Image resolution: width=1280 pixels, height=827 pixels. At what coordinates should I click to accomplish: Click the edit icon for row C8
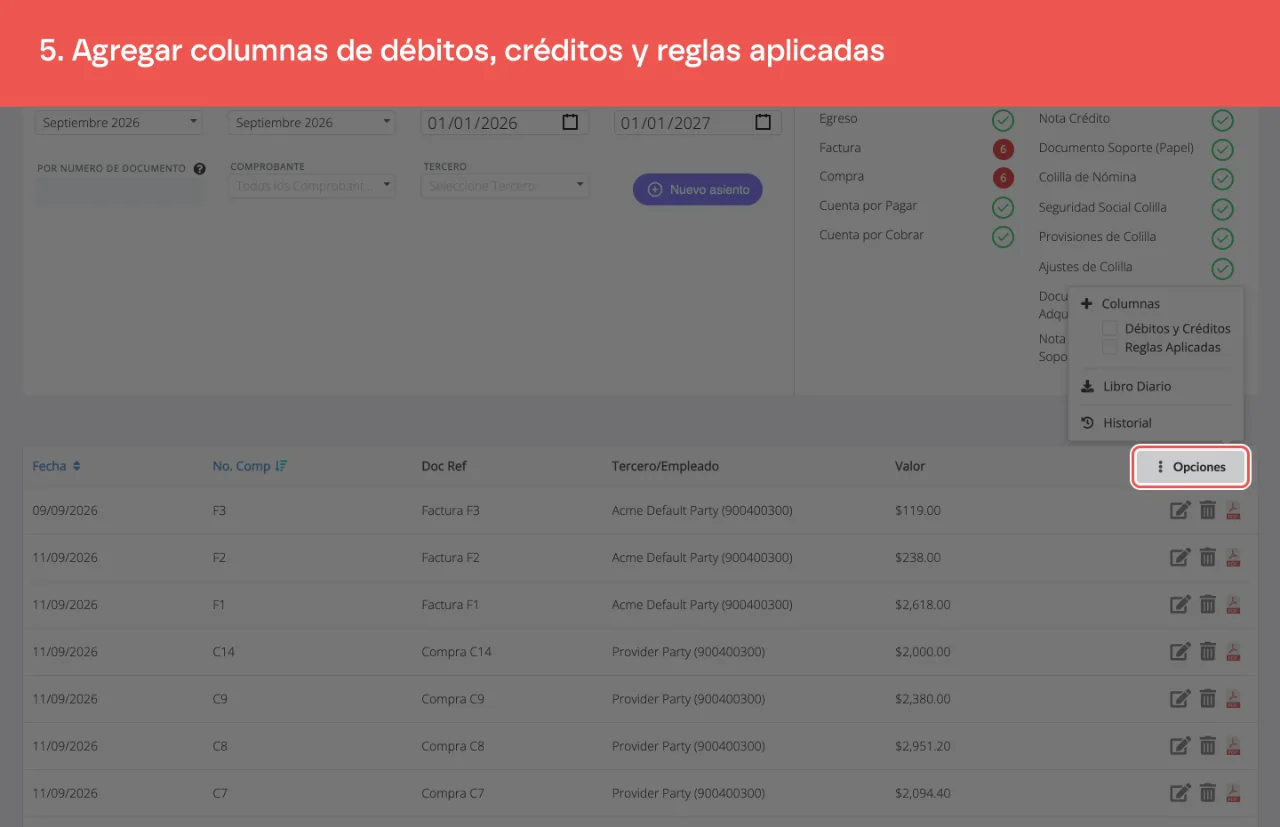tap(1180, 745)
